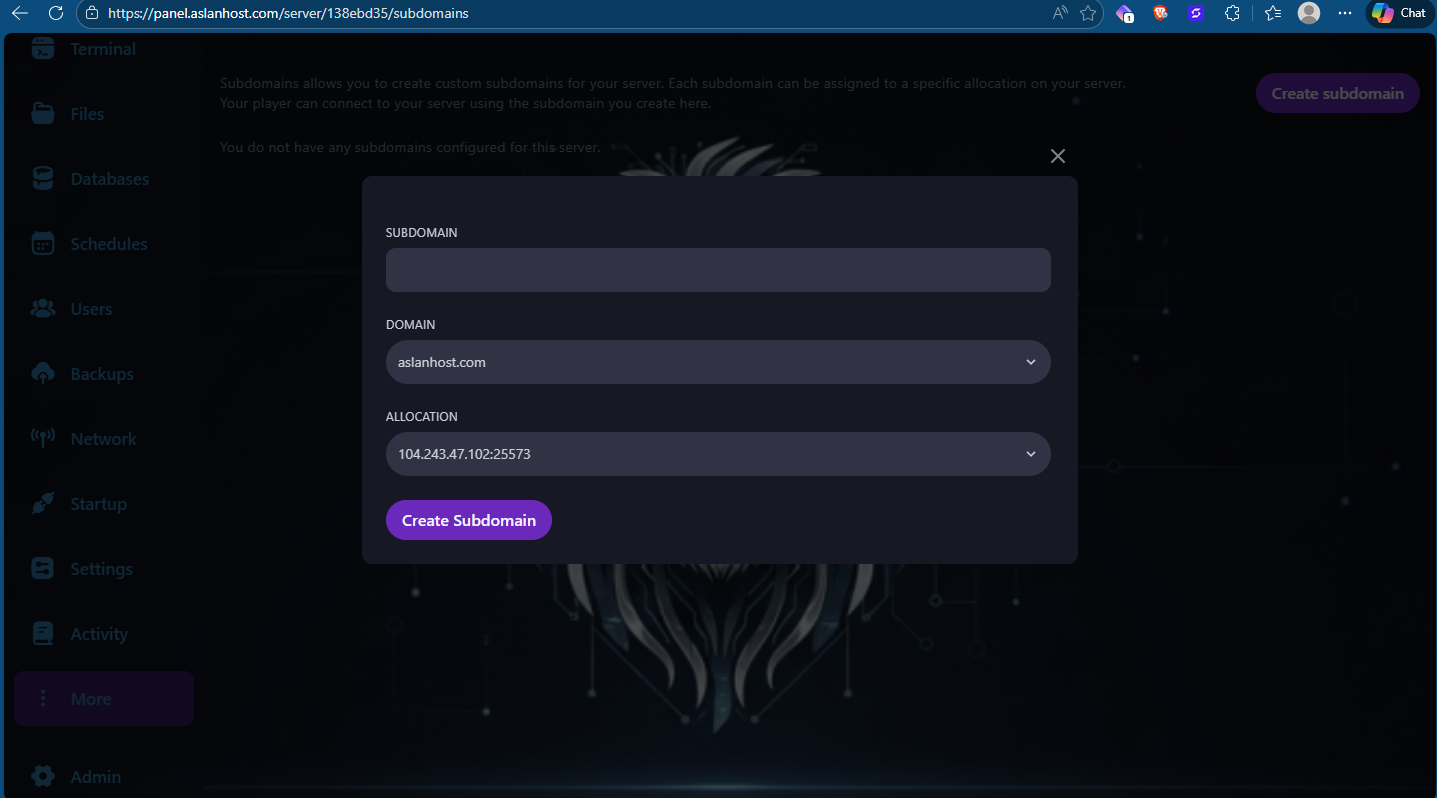Close the create subdomain dialog
The width and height of the screenshot is (1437, 798).
coord(1057,156)
